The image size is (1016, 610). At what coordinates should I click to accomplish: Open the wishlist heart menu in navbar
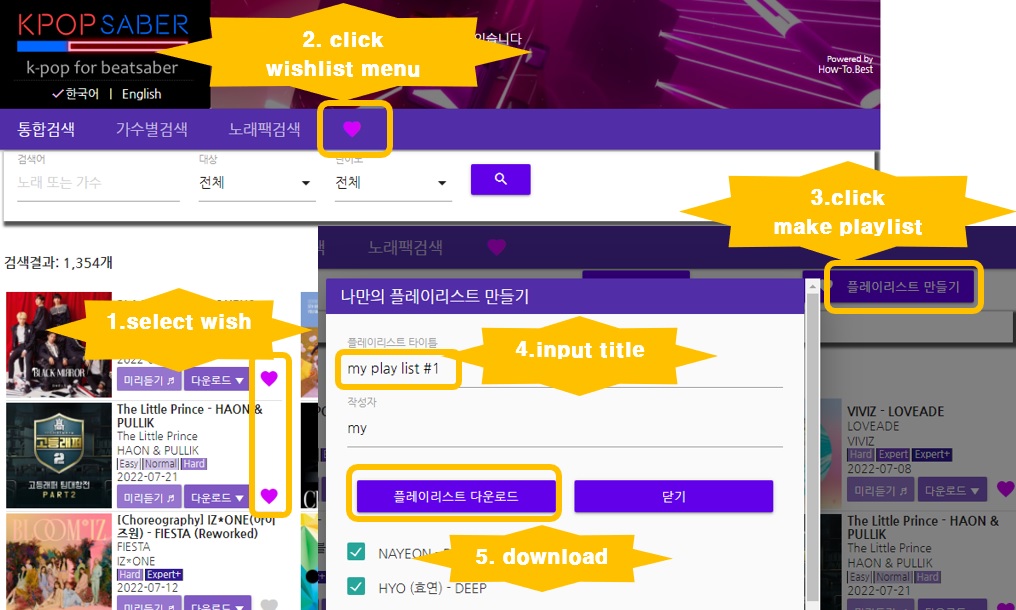coord(352,129)
